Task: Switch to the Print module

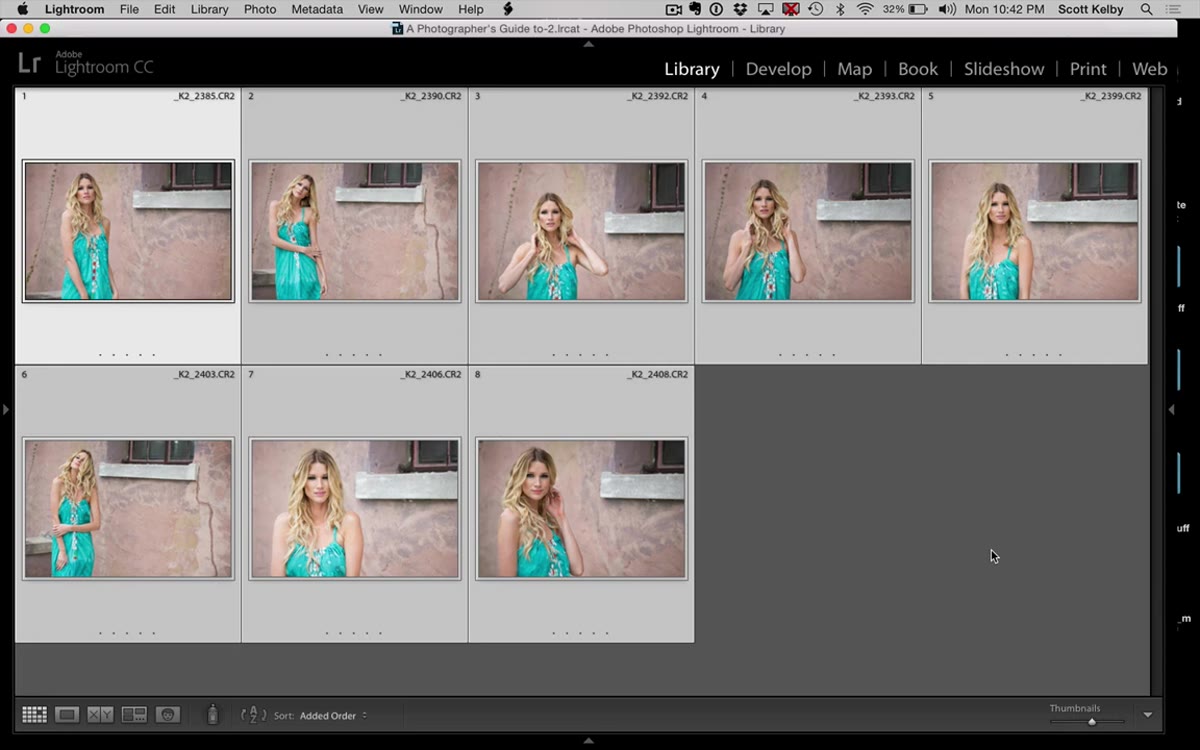Action: pos(1088,69)
